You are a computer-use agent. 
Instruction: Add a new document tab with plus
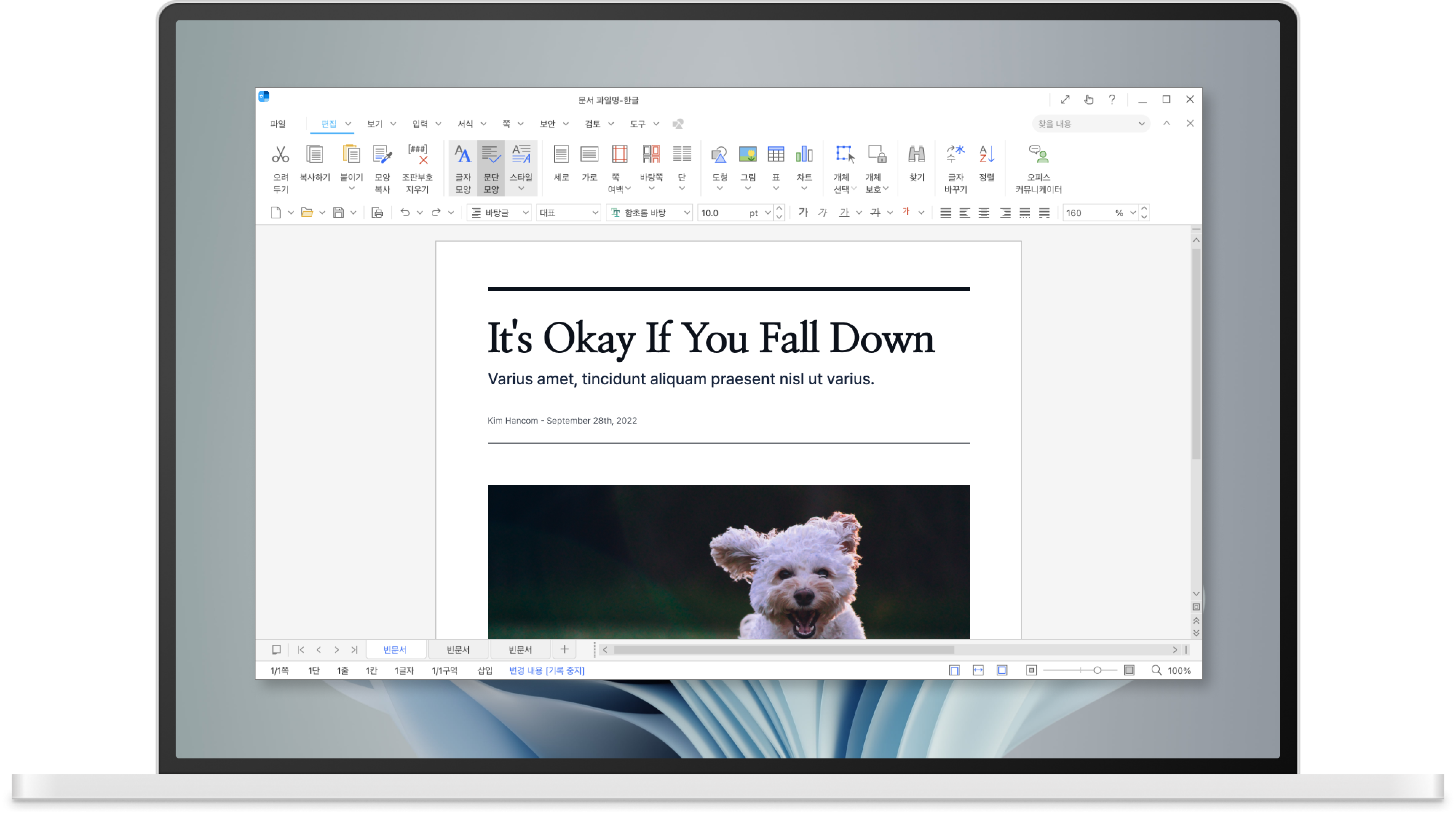pos(564,650)
